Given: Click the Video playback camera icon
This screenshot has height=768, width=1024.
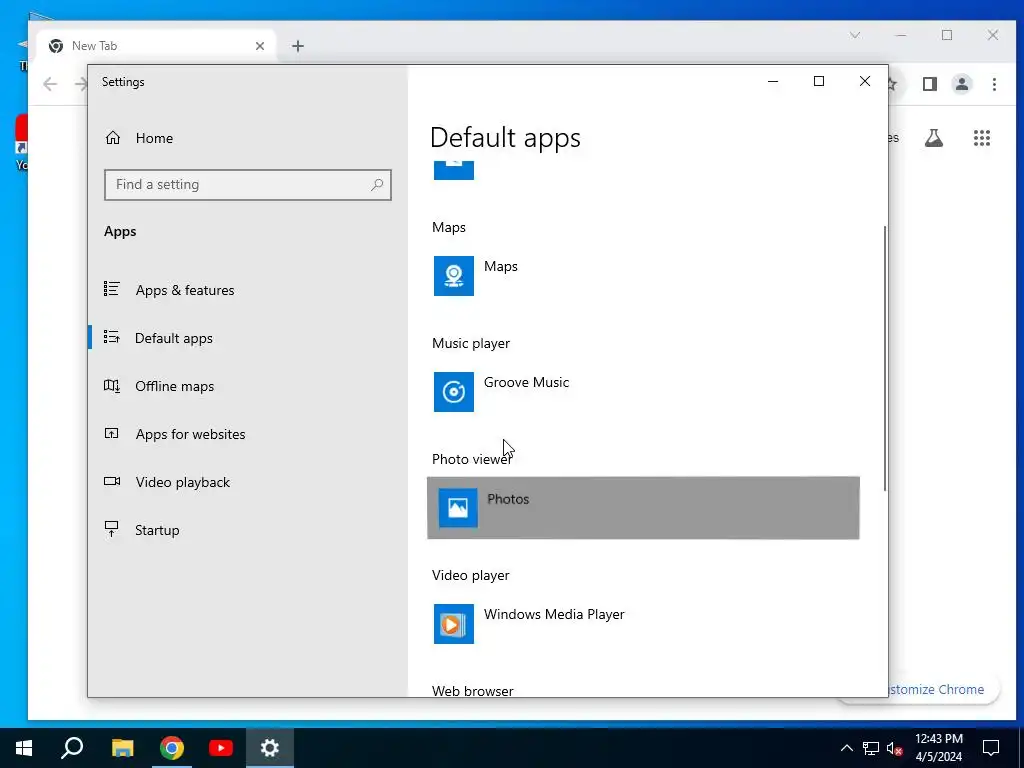Looking at the screenshot, I should point(112,481).
